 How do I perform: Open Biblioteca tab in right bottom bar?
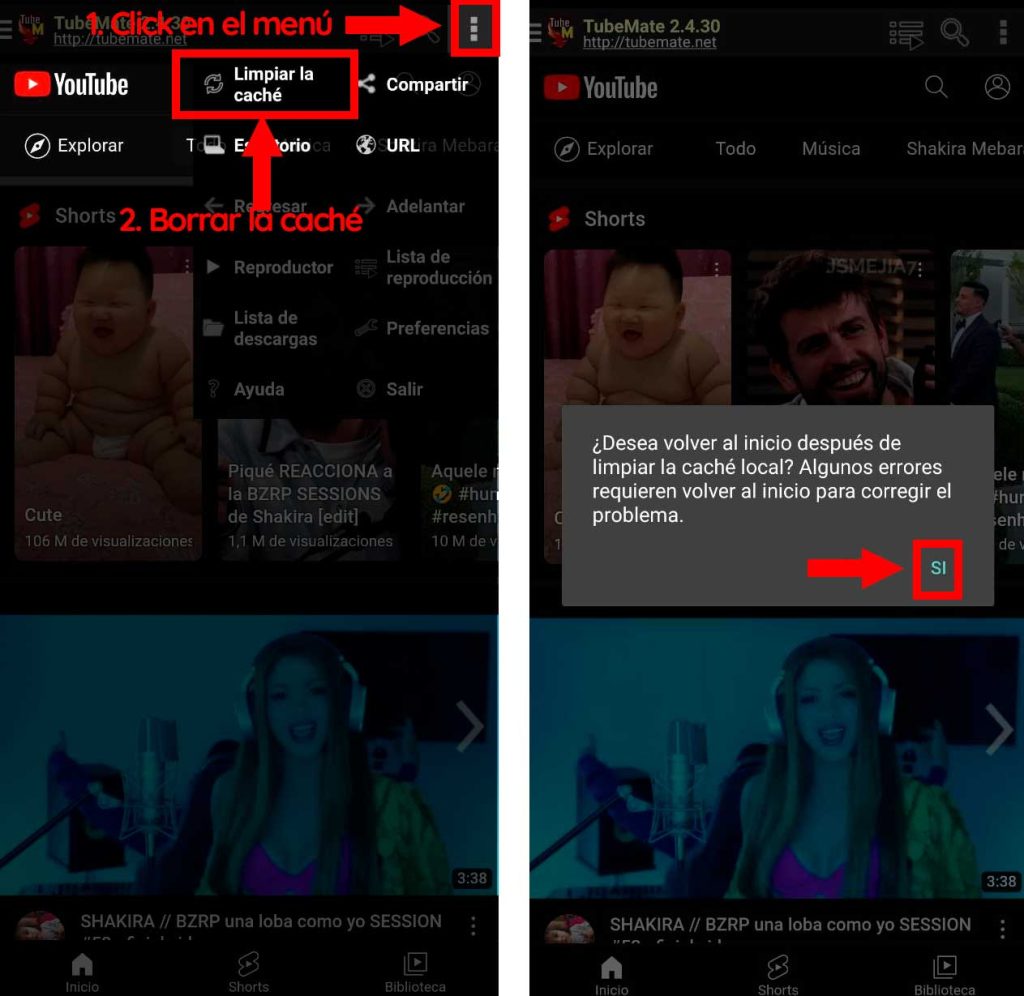944,976
